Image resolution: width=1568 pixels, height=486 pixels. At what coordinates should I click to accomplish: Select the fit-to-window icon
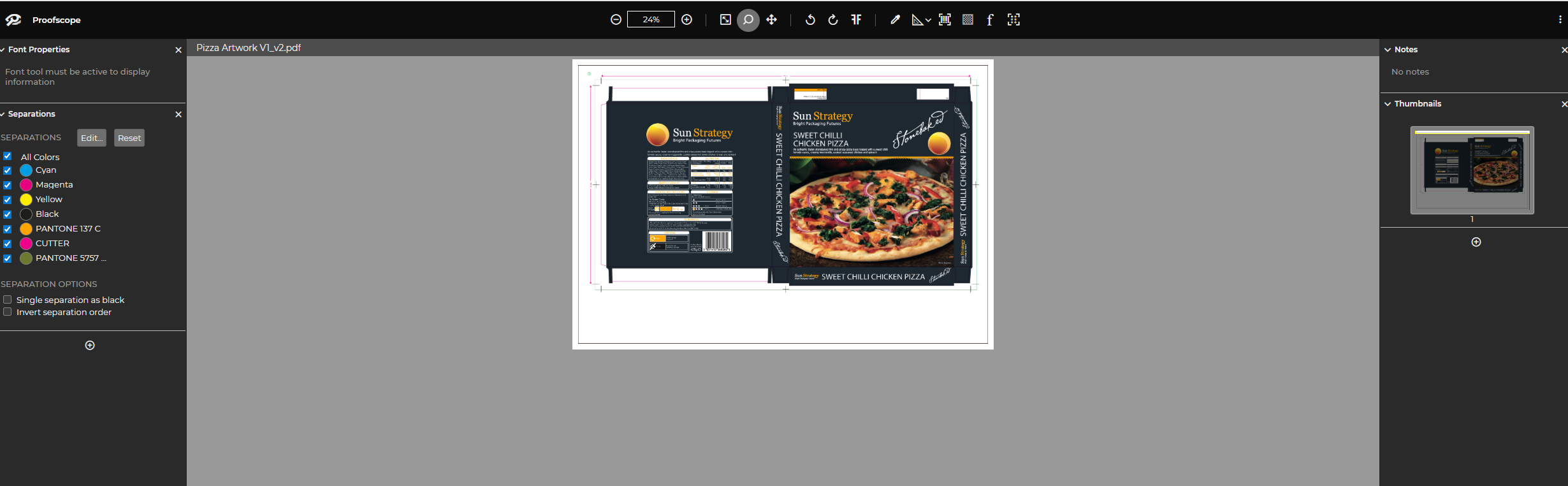[725, 20]
